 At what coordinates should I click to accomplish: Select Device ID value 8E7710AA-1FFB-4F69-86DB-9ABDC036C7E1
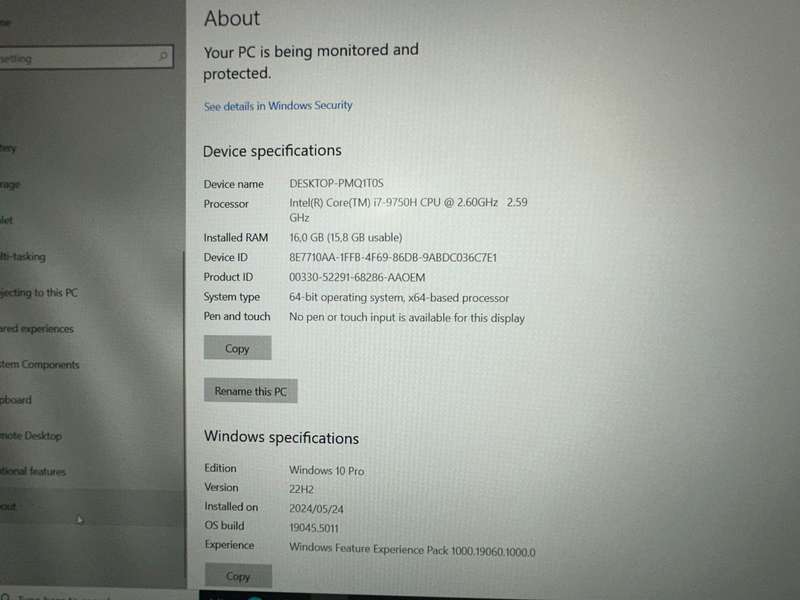coord(393,257)
